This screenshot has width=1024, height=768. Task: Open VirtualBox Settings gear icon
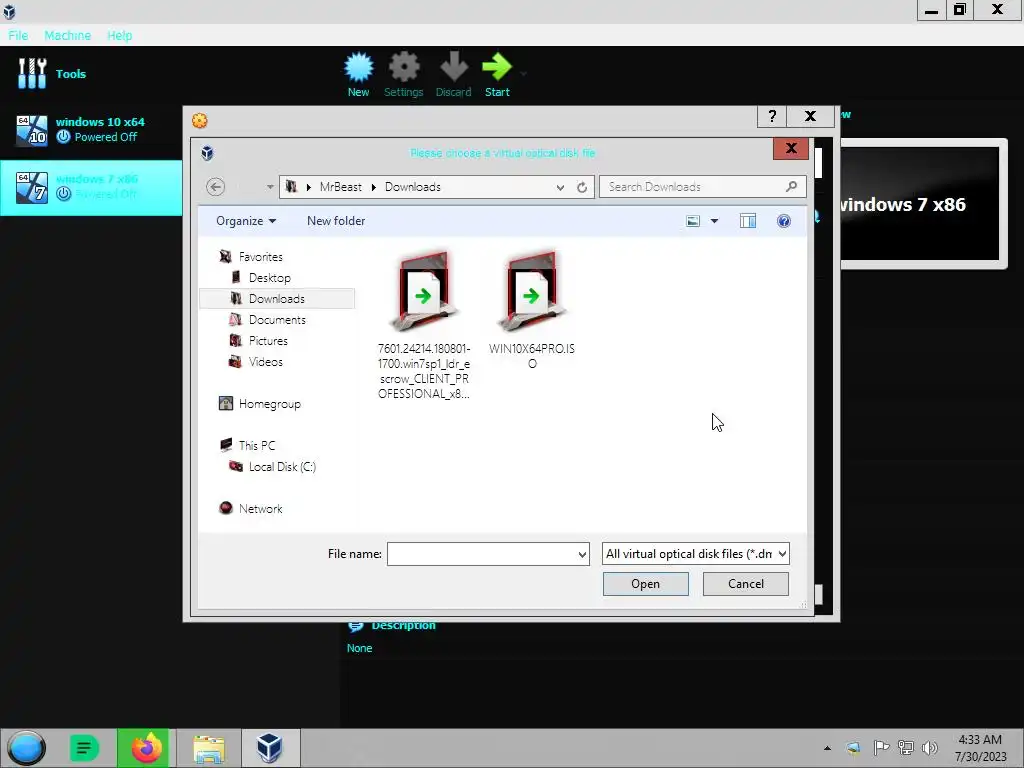tap(404, 67)
